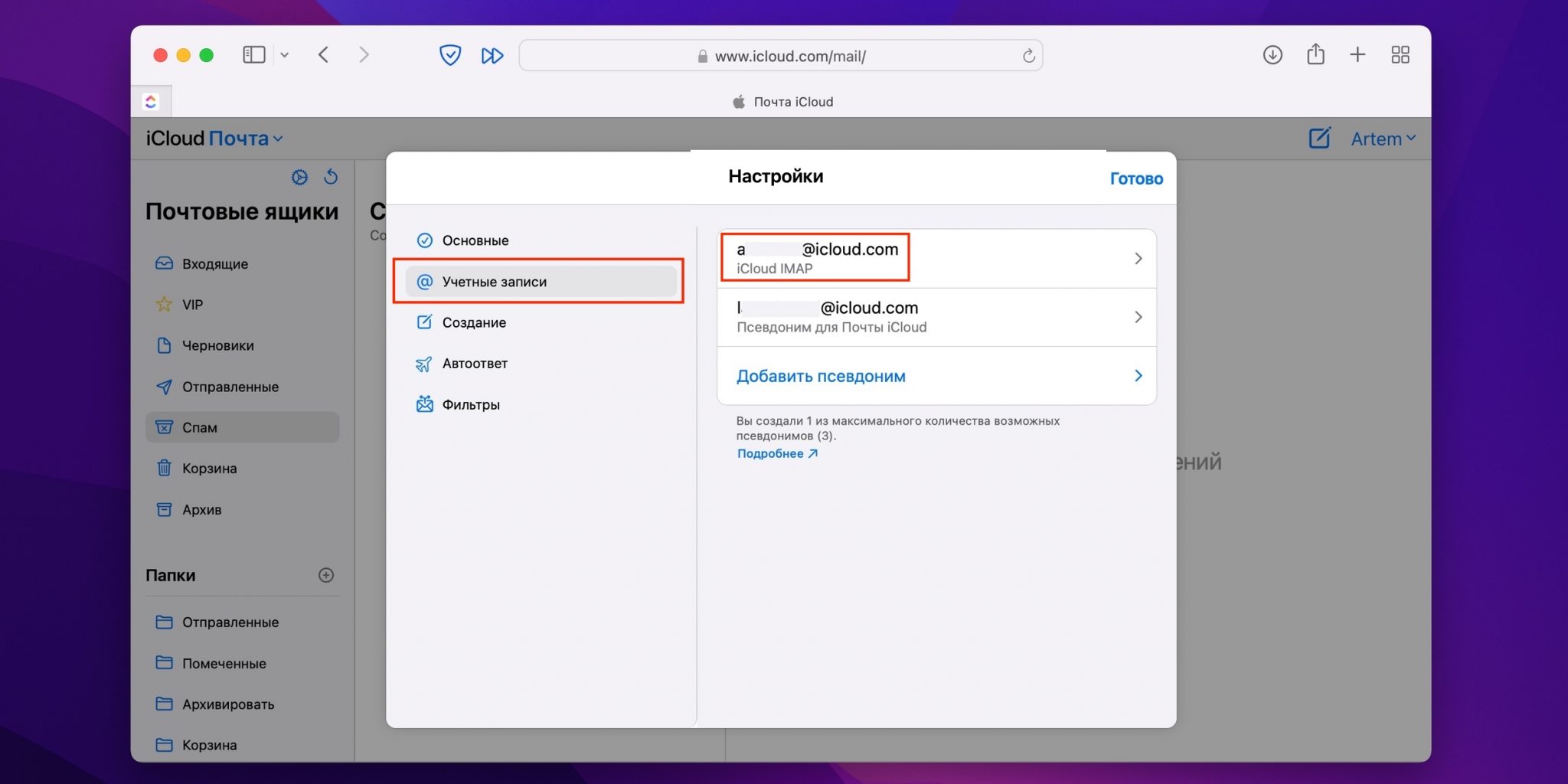Image resolution: width=1568 pixels, height=784 pixels.
Task: Show the tab overview grid icon
Action: tap(1400, 55)
